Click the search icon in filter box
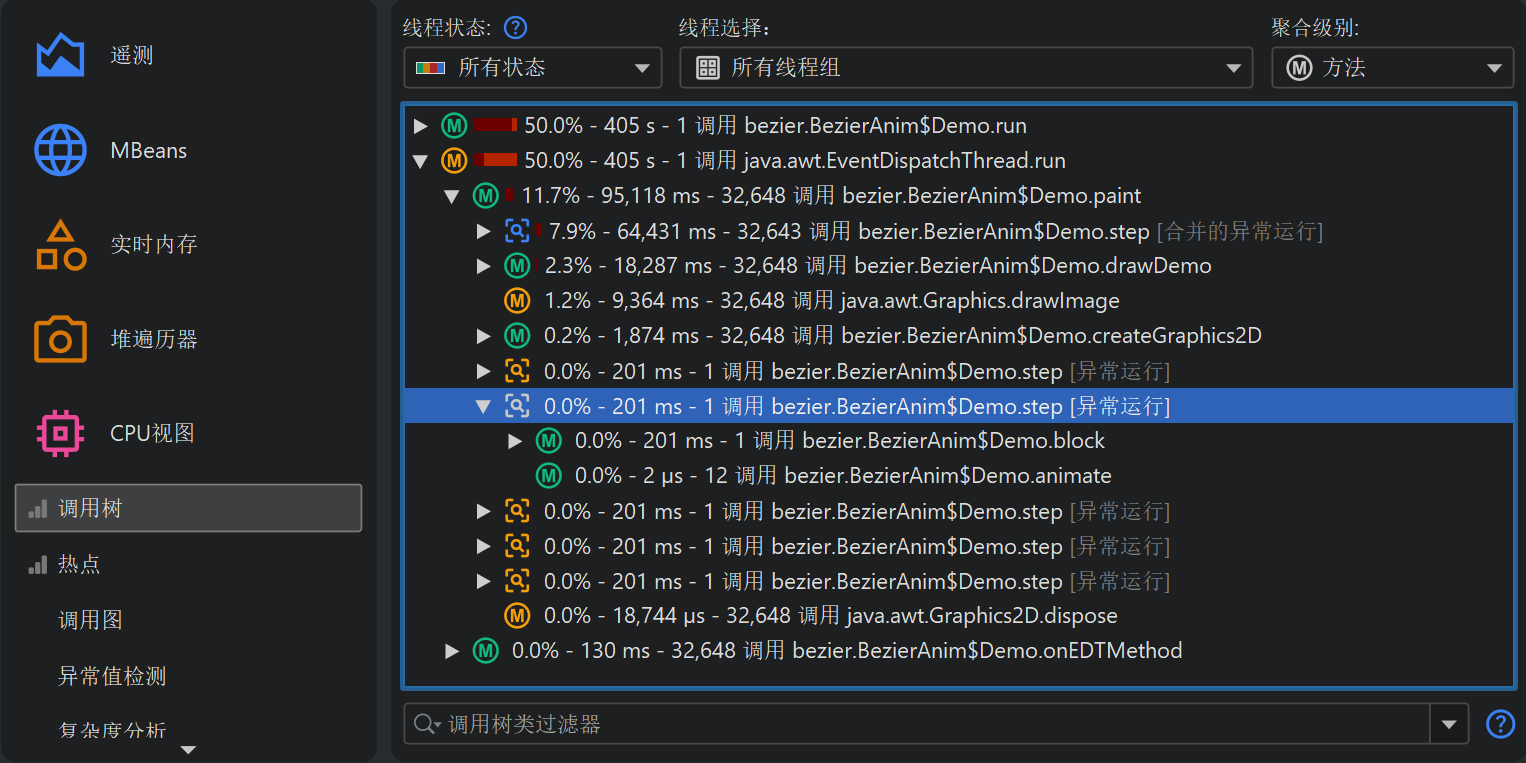Image resolution: width=1526 pixels, height=763 pixels. click(427, 724)
